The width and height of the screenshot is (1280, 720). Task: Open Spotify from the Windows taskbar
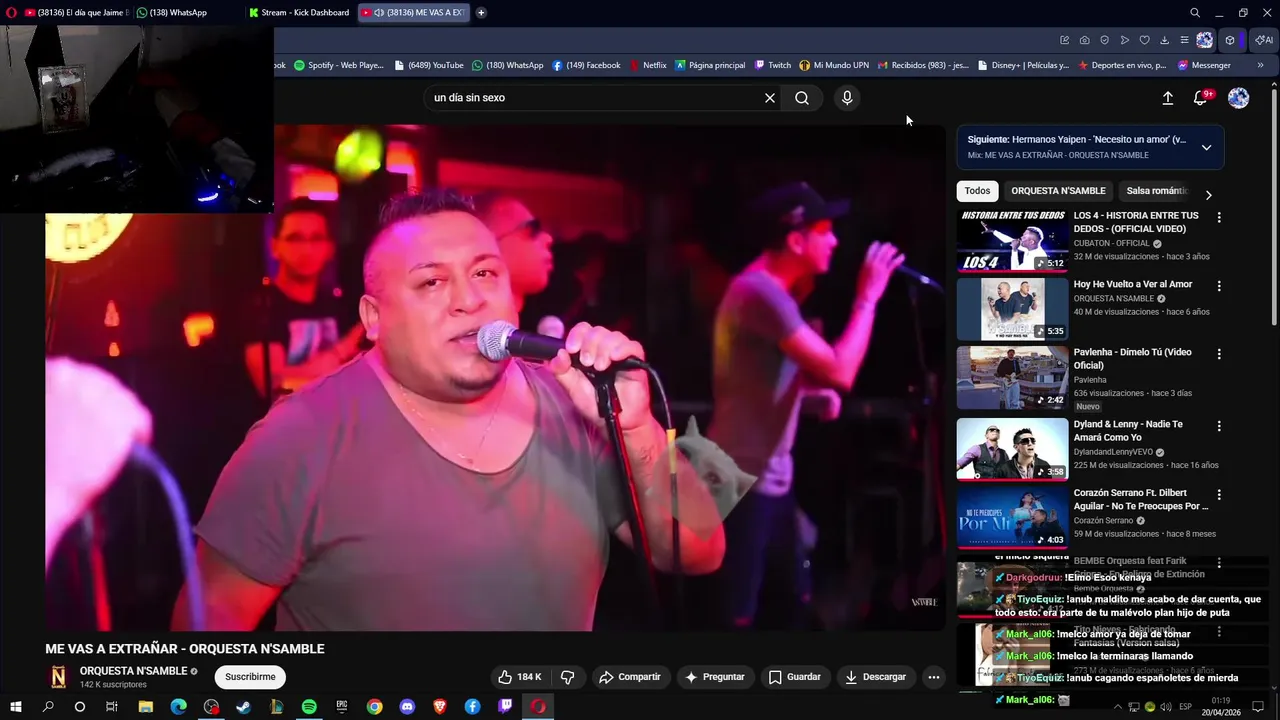309,706
